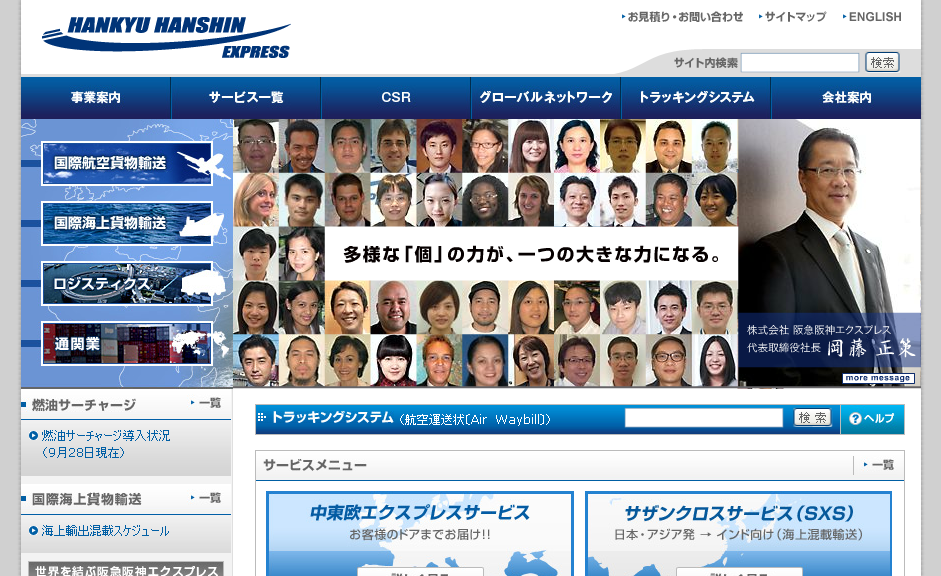Open 燃油サーチャージ導入状況 link
This screenshot has width=941, height=576.
pyautogui.click(x=106, y=436)
